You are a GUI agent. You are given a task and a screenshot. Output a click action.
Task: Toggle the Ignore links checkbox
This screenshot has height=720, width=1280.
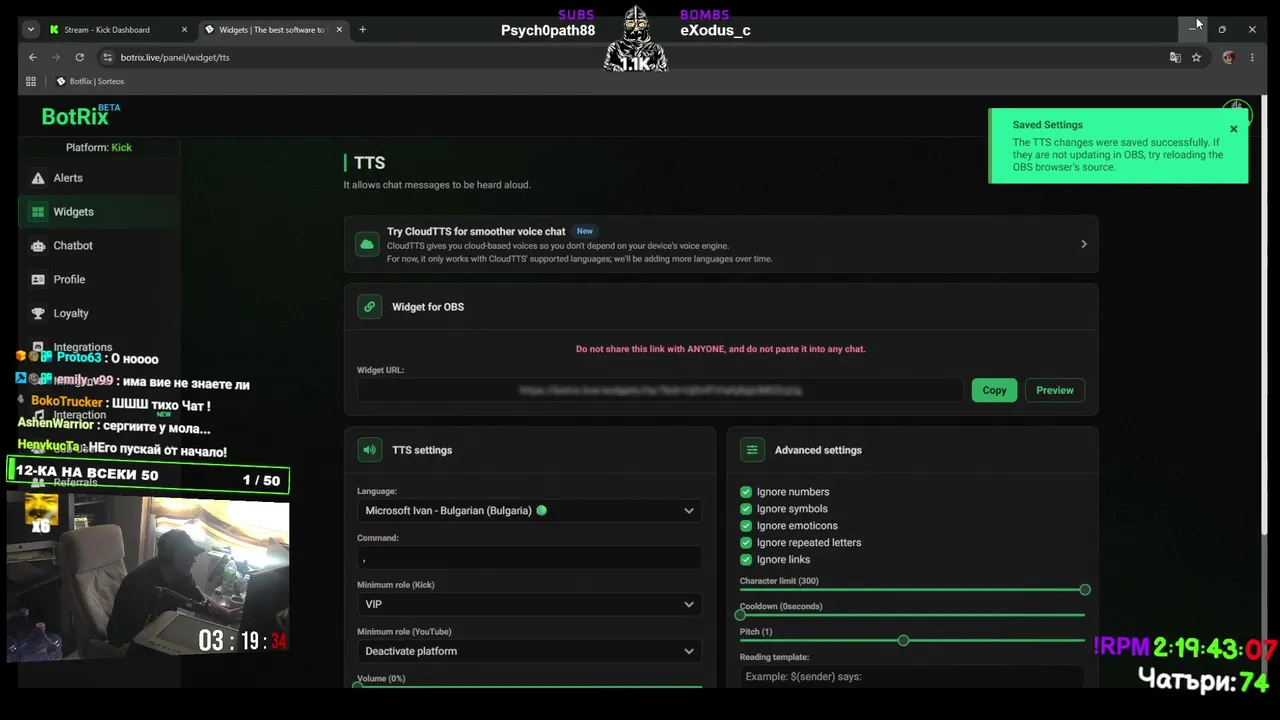pyautogui.click(x=746, y=560)
